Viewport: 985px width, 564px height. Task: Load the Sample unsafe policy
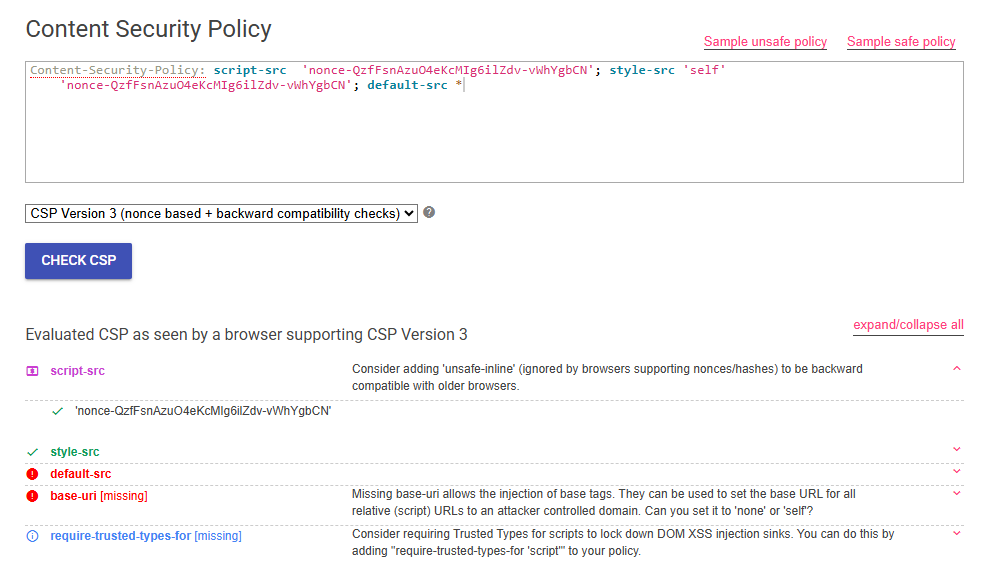click(765, 42)
